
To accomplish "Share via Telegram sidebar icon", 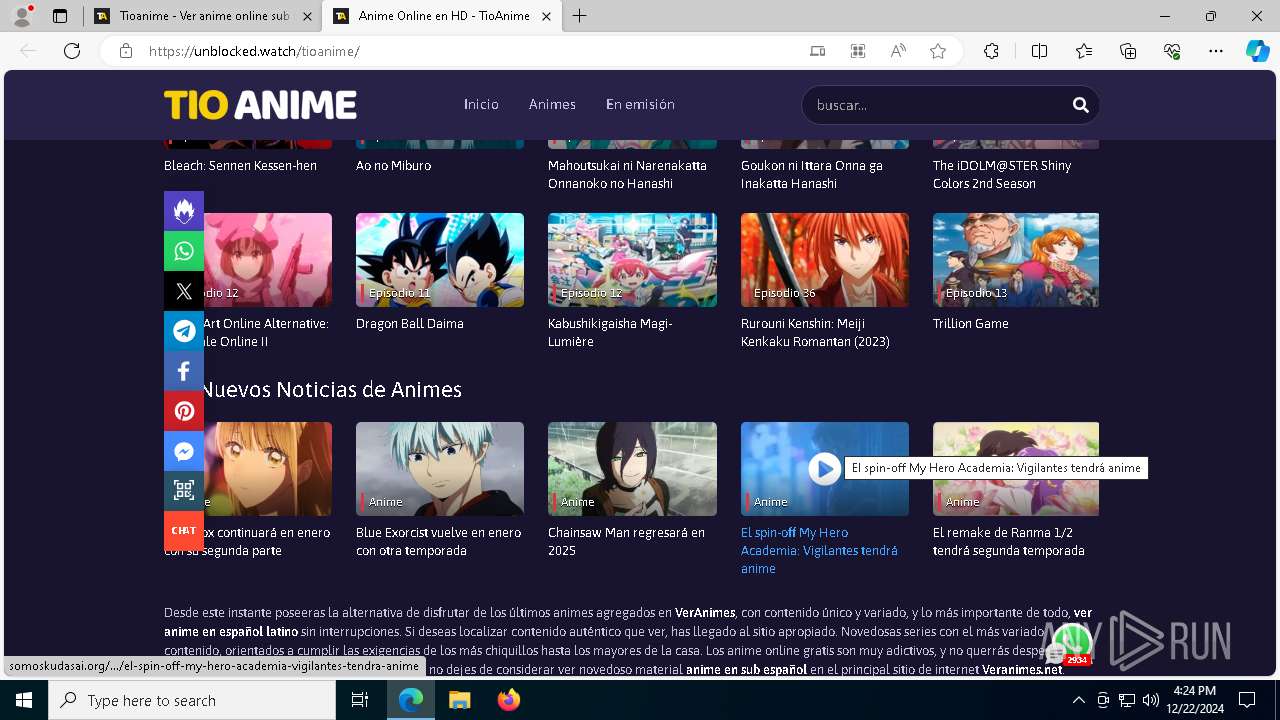I will point(184,331).
